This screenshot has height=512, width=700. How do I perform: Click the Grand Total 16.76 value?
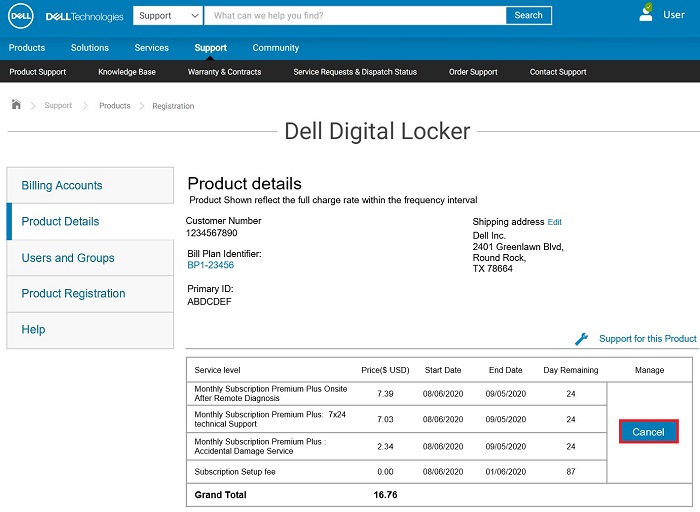click(385, 495)
